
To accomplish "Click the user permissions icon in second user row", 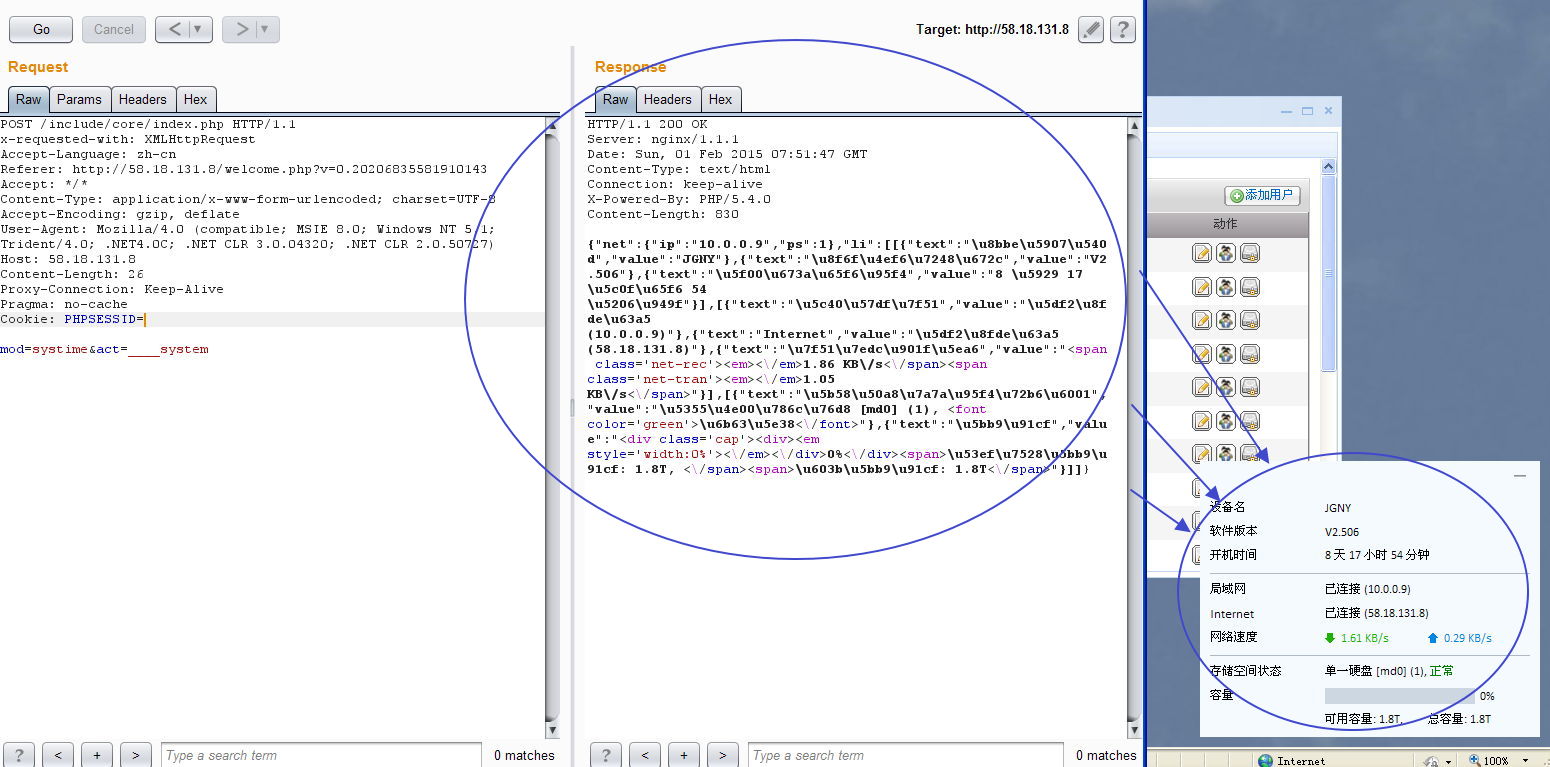I will tap(1226, 287).
